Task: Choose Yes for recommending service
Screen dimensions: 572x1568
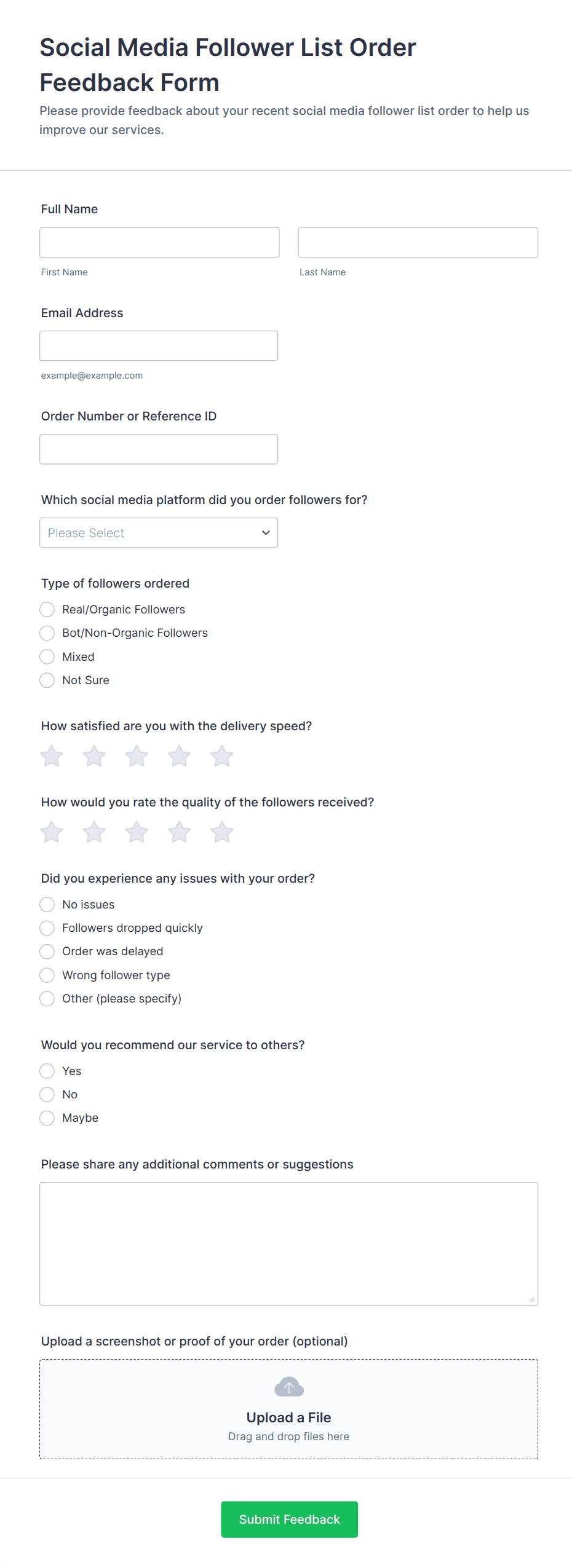Action: (47, 1071)
